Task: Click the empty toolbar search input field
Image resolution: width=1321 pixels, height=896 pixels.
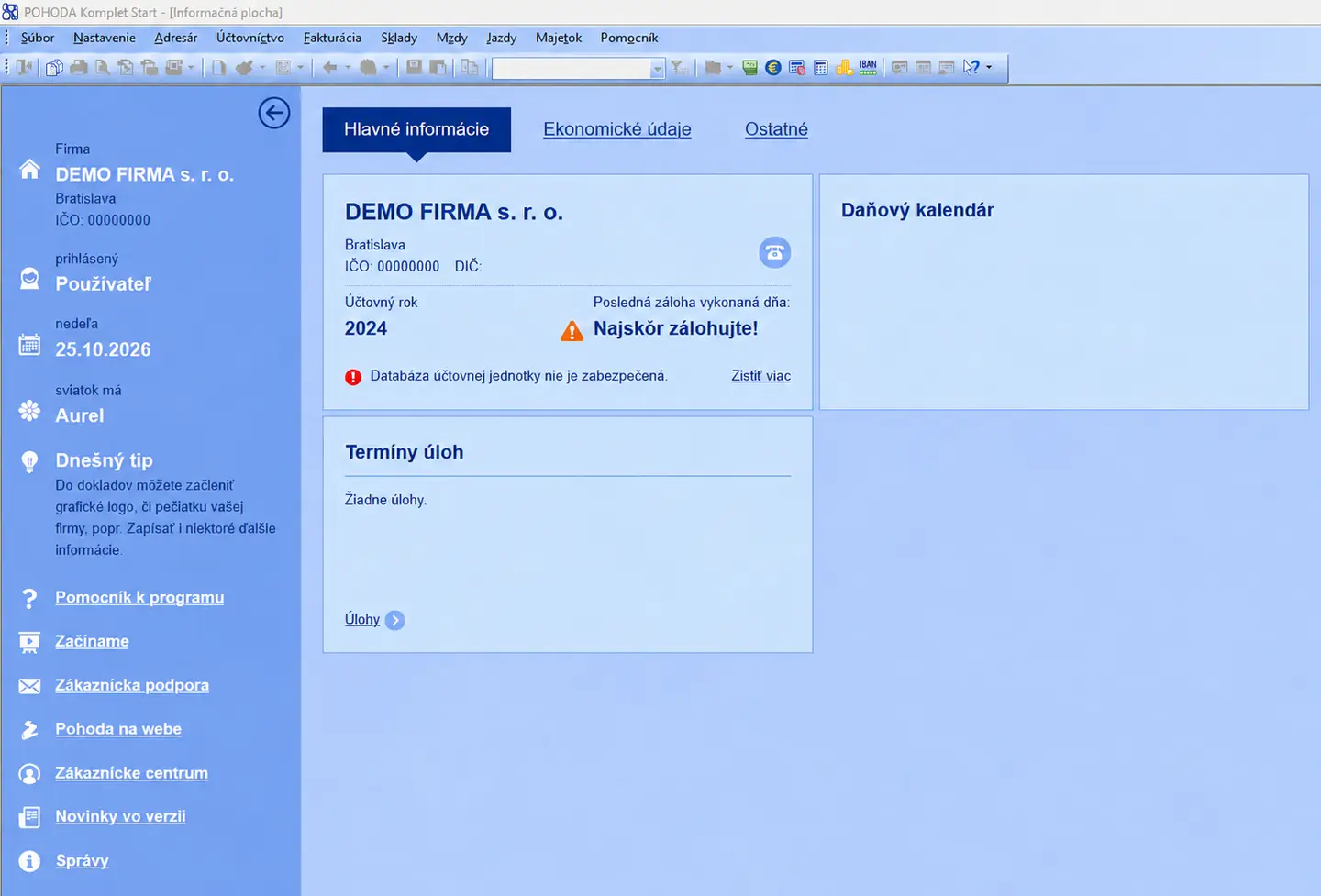Action: click(572, 69)
